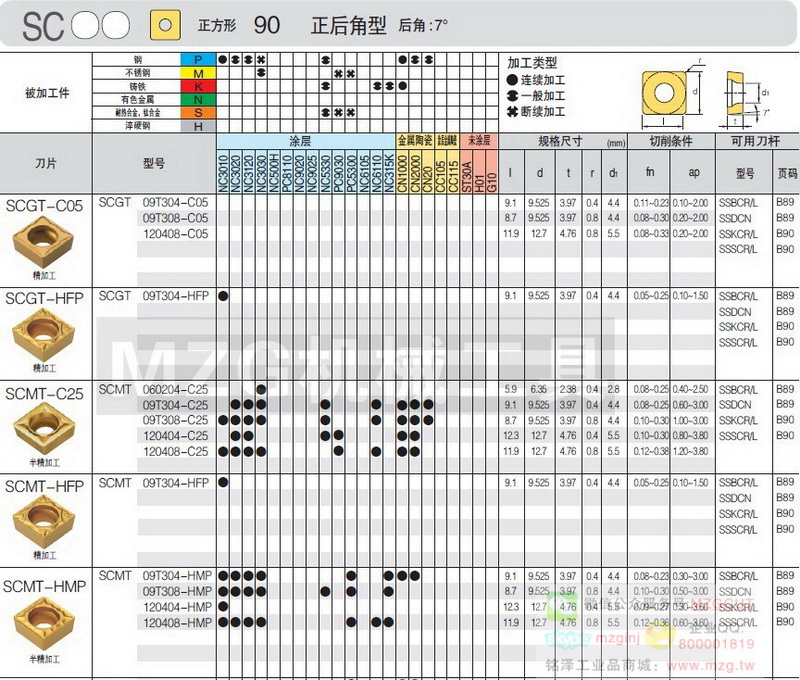Click the green N non-ferrous metal swatch
Image resolution: width=800 pixels, height=680 pixels.
(198, 99)
